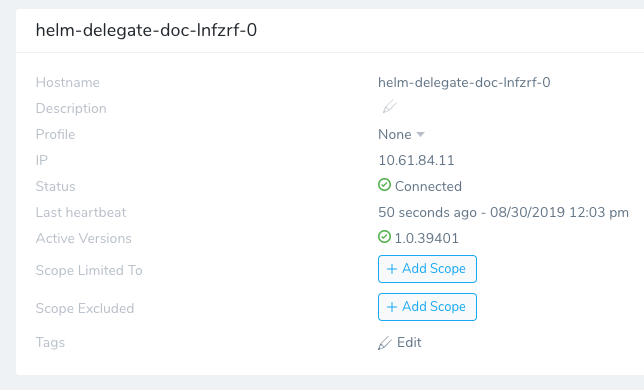
Task: Click the Connected status text
Action: pos(428,186)
